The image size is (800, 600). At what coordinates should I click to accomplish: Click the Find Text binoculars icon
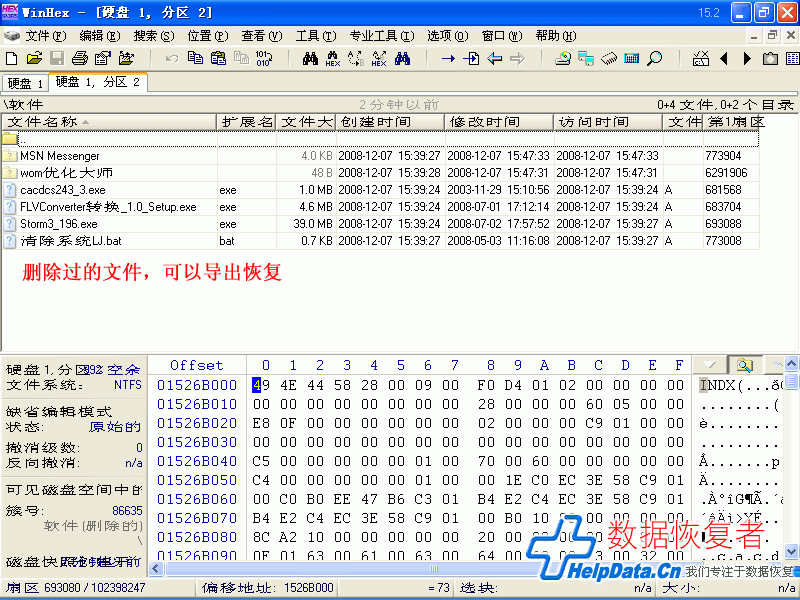point(310,58)
